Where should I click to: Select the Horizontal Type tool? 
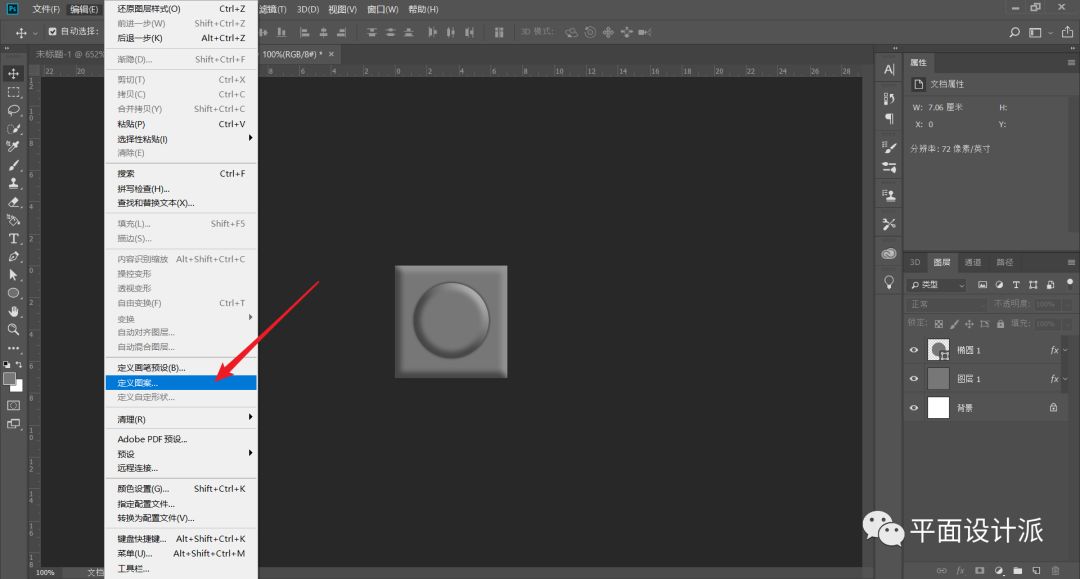click(14, 238)
